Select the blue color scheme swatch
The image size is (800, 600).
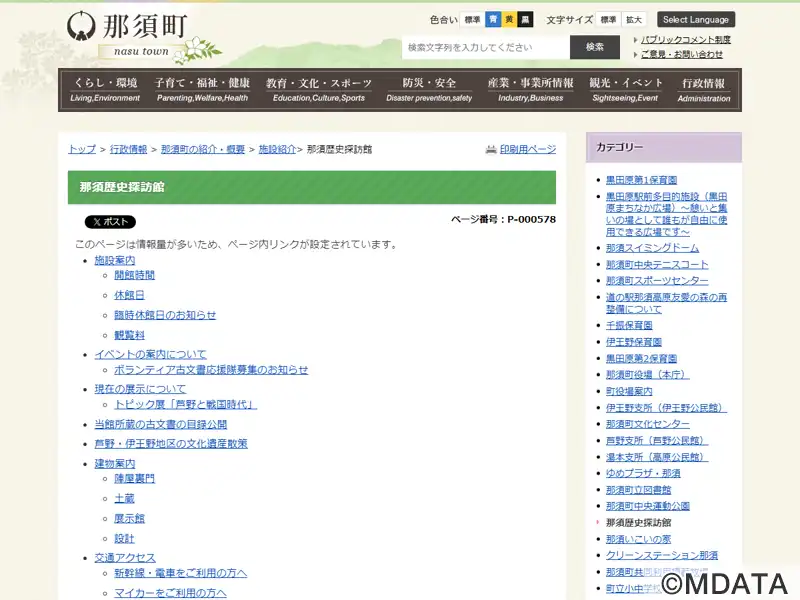click(x=493, y=19)
